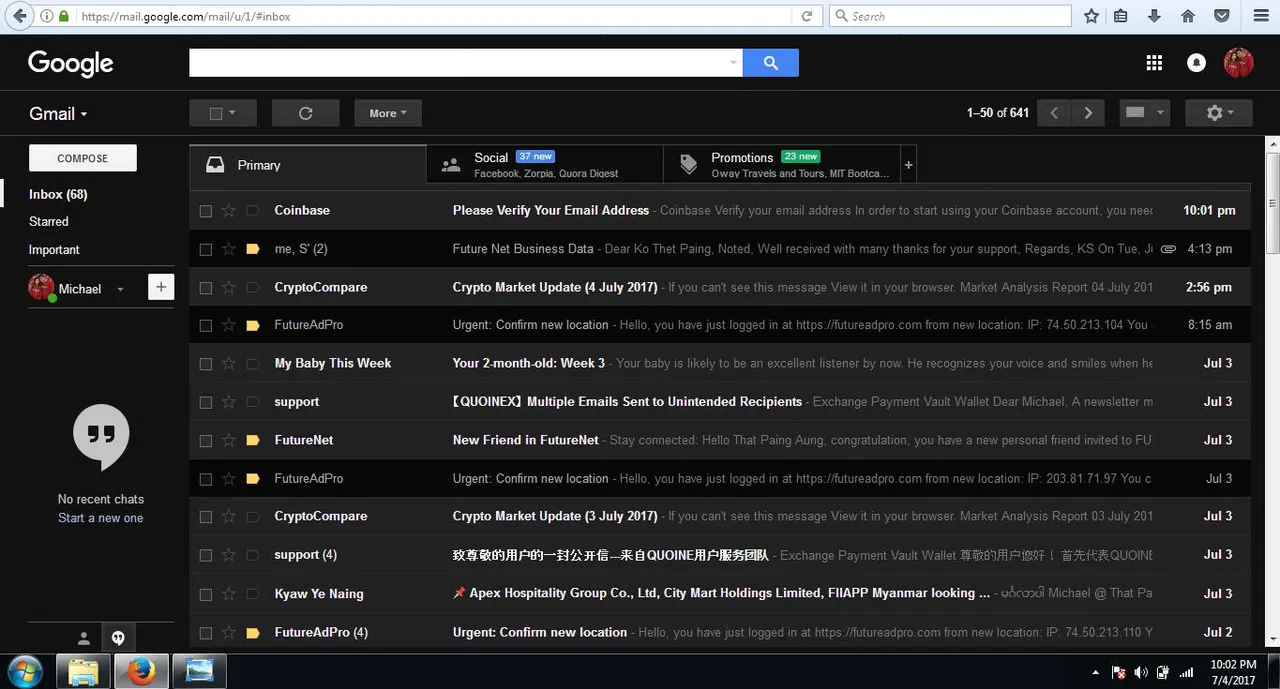Click the taskbar clock showing 10:02 PM
1280x689 pixels.
pyautogui.click(x=1233, y=672)
